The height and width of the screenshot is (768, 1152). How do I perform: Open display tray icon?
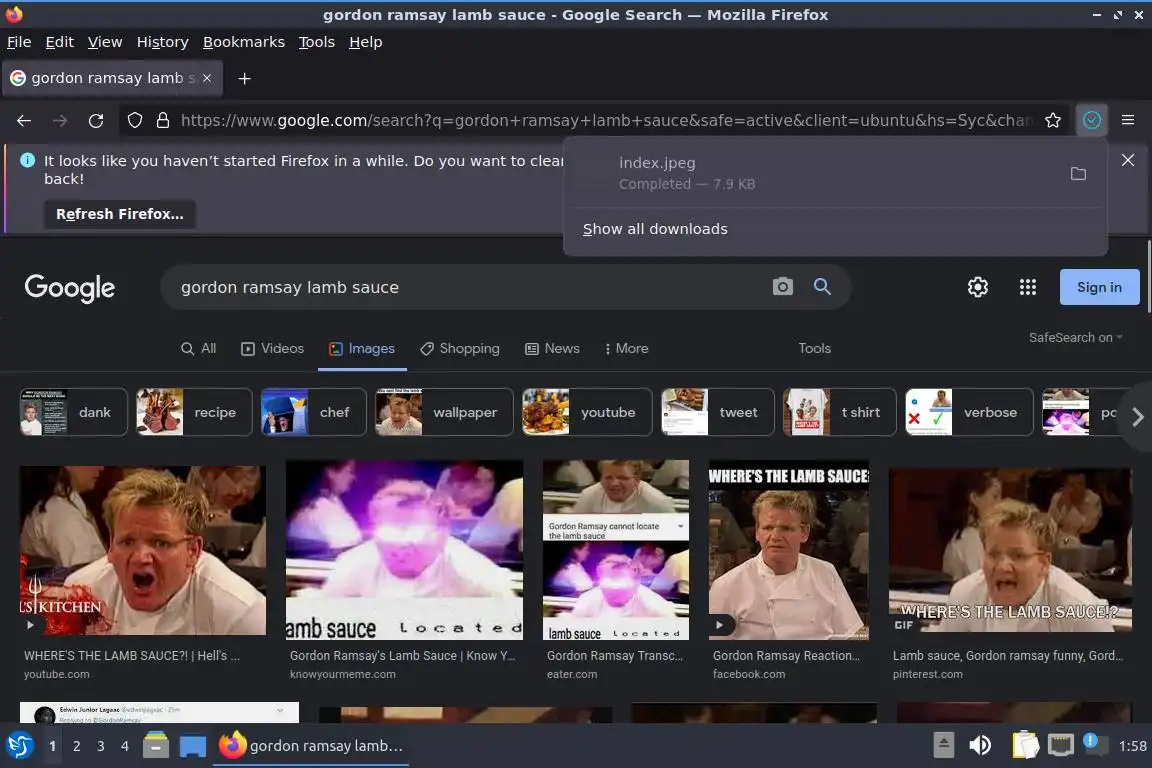[1060, 745]
